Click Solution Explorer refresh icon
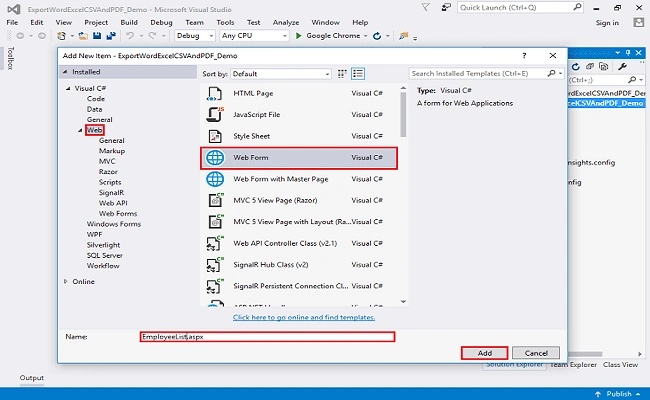Viewport: 650px width, 400px height. click(575, 66)
